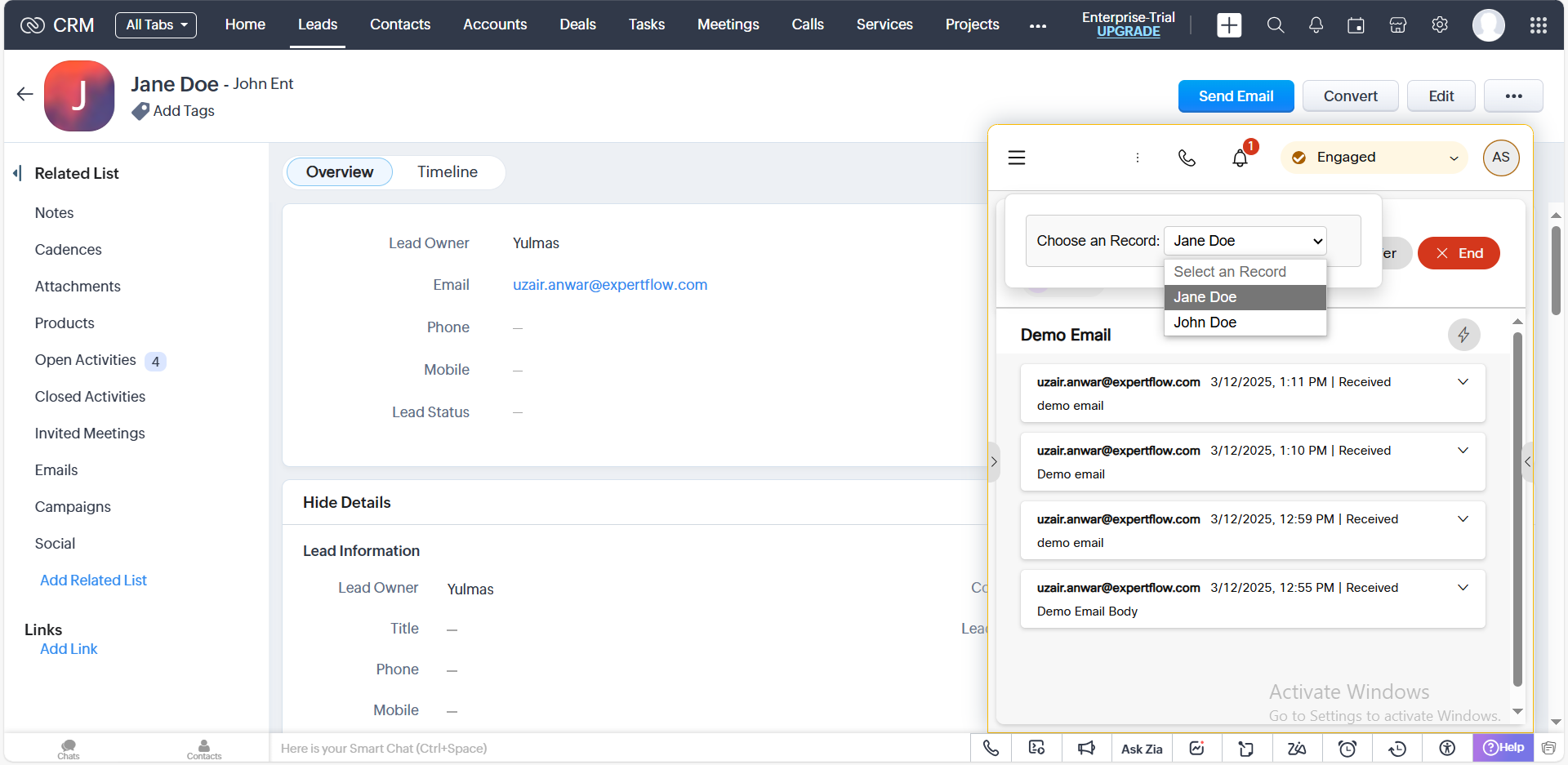This screenshot has height=765, width=1568.
Task: Open the Contacts tab
Action: pos(399,24)
